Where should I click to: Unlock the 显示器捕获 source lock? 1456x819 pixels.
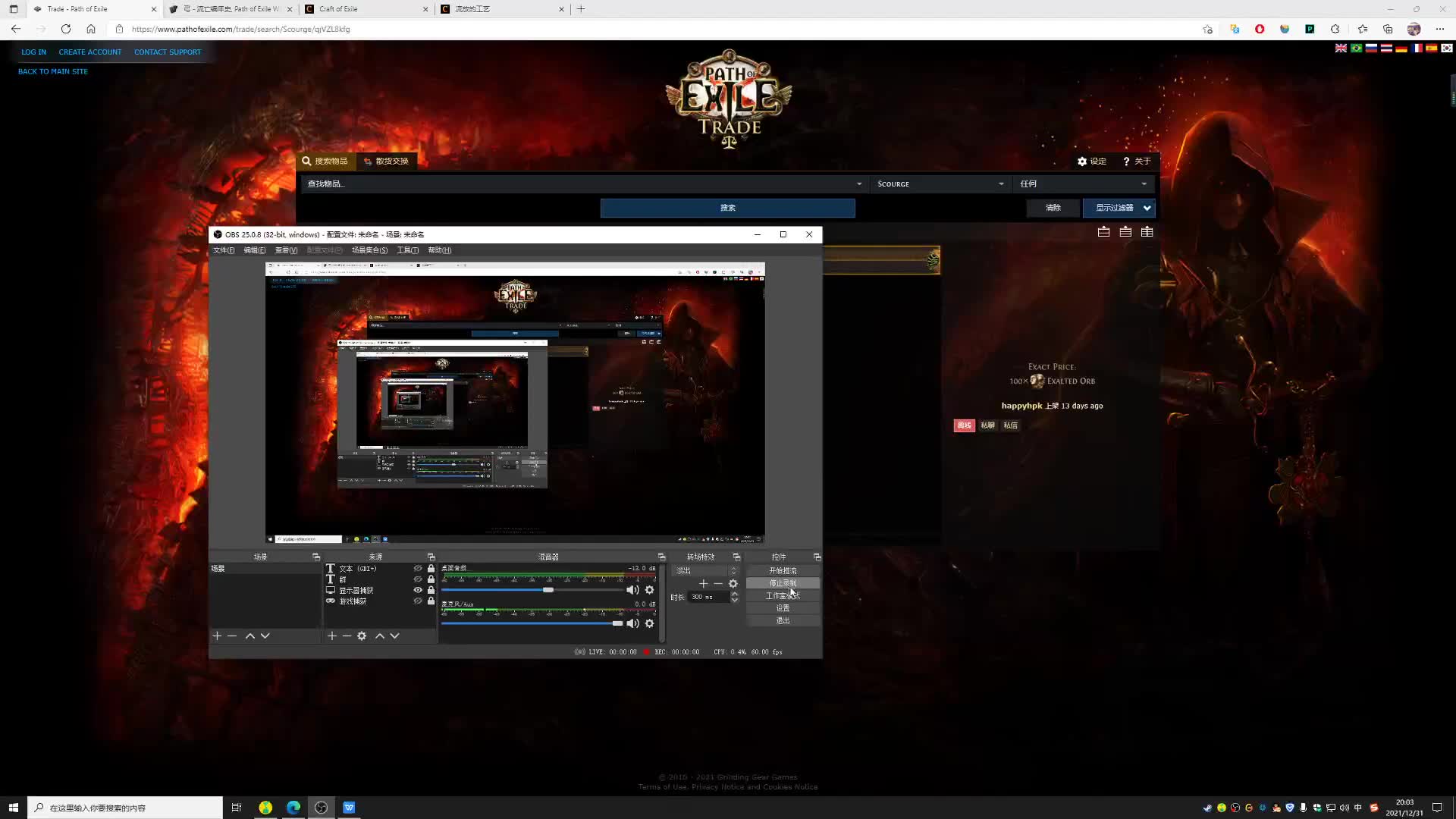point(431,590)
